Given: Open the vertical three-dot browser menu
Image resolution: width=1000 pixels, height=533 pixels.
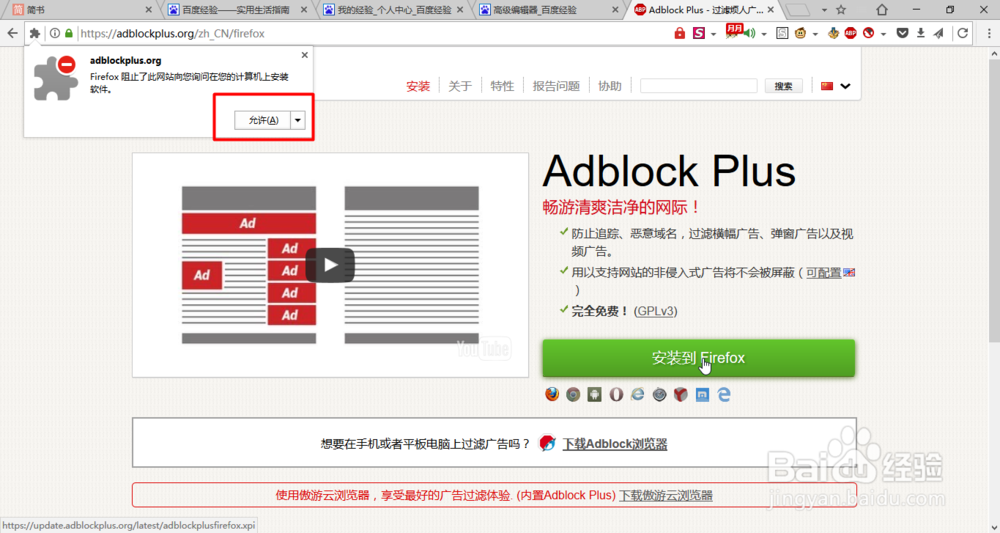Looking at the screenshot, I should [x=989, y=33].
